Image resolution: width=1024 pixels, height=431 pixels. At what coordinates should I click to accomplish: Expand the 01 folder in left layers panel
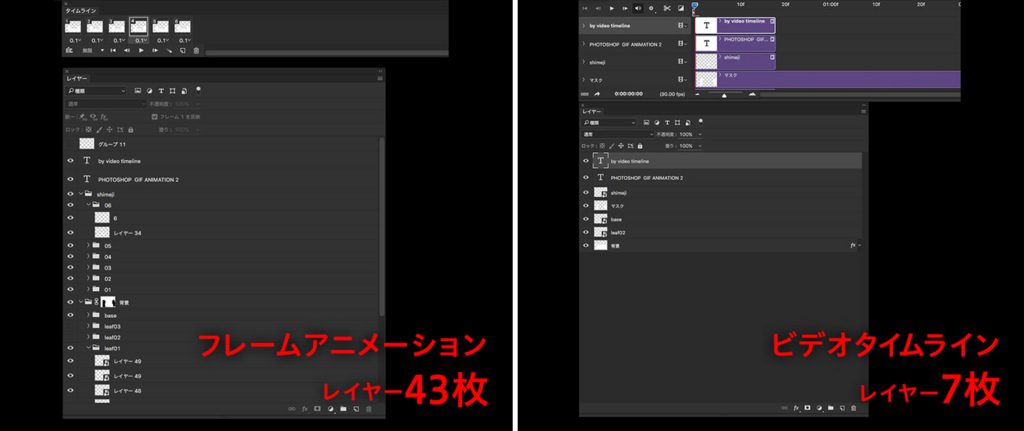coord(88,289)
